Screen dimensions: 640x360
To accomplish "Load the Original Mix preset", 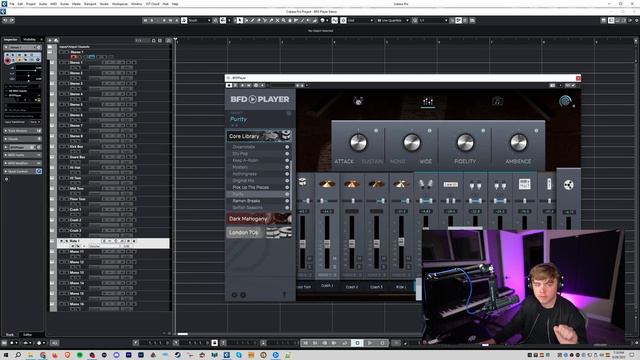I will (x=243, y=180).
